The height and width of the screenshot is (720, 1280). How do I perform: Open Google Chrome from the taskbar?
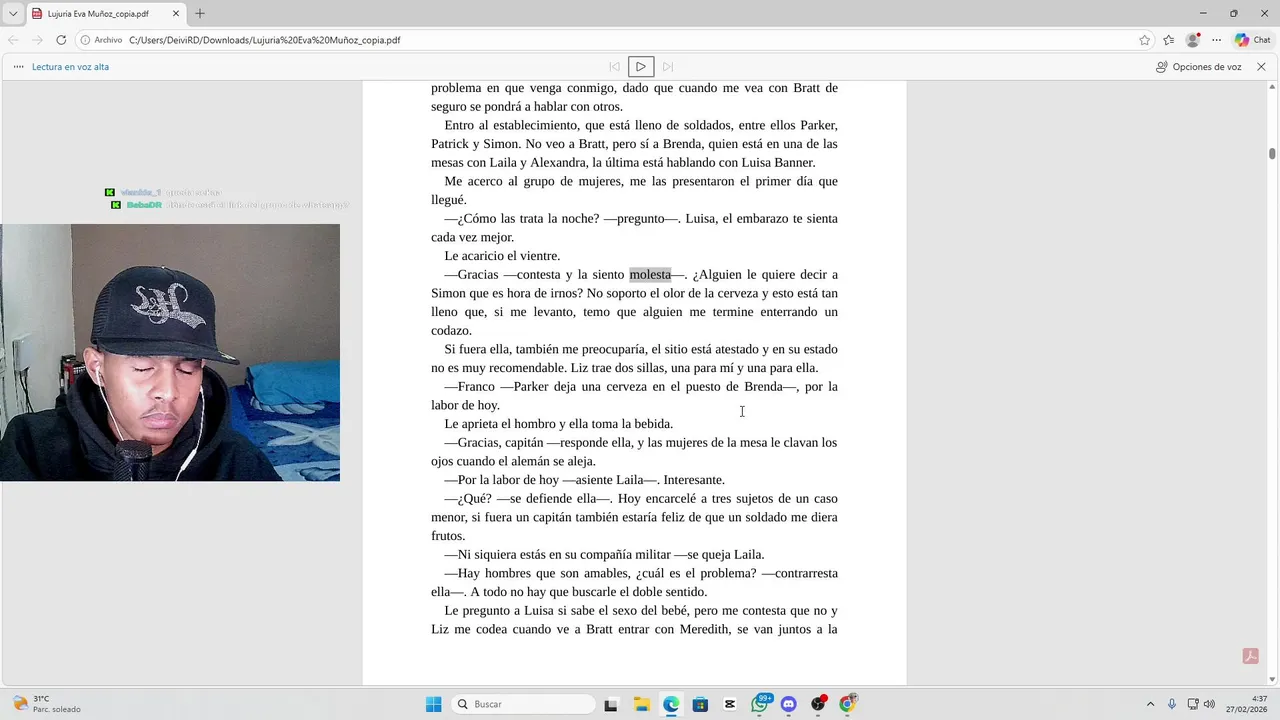pos(848,704)
